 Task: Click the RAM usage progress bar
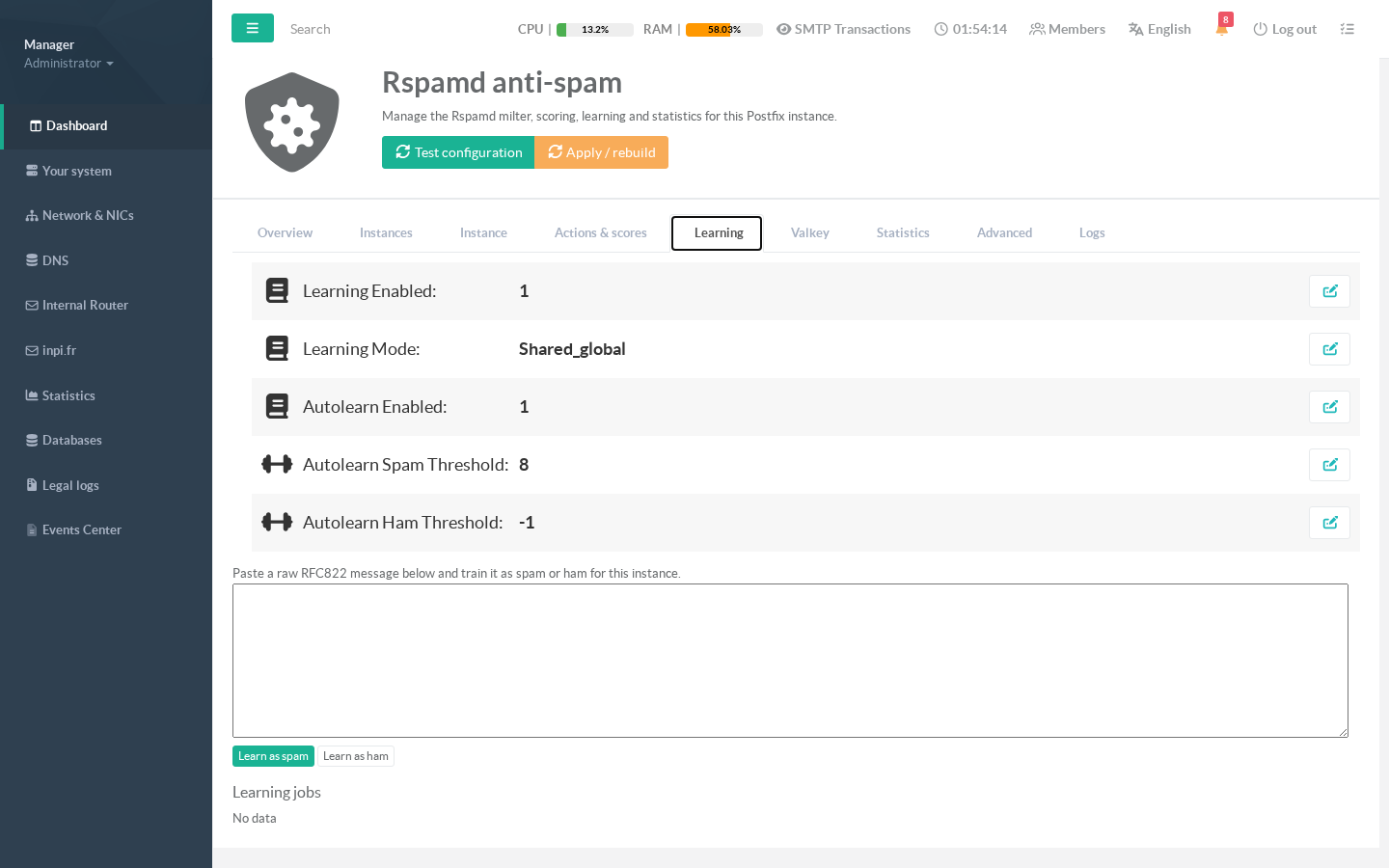coord(724,30)
